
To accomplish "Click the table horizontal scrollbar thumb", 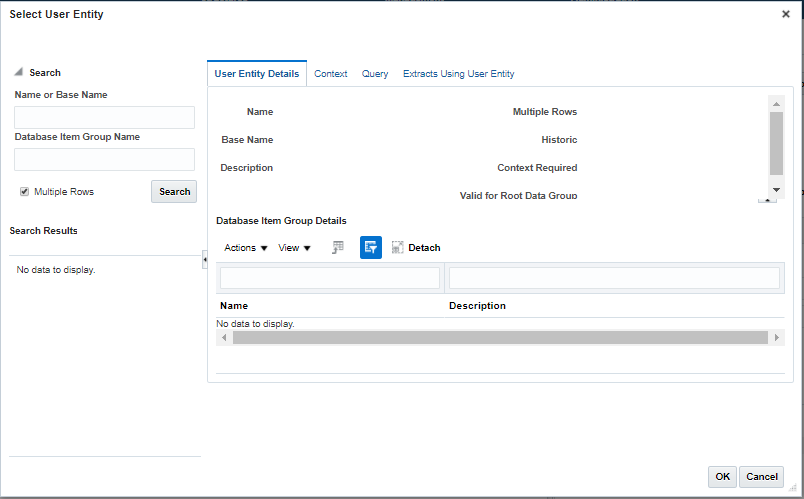I will coord(500,337).
